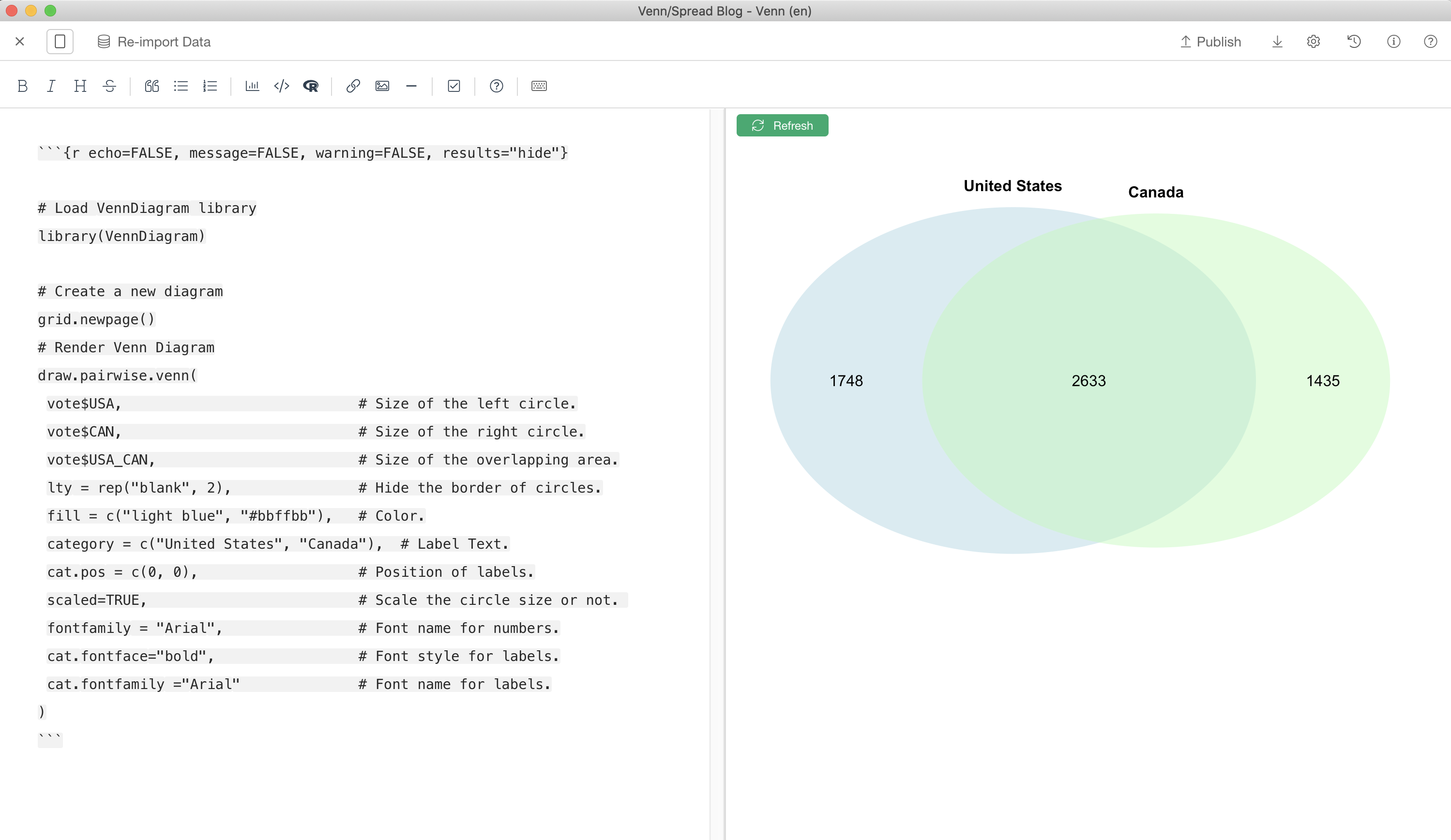Insert a chart block
The height and width of the screenshot is (840, 1451).
(252, 86)
